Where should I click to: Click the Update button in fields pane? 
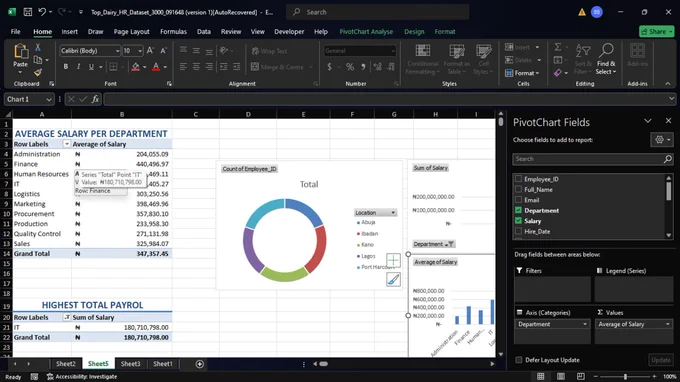[661, 360]
